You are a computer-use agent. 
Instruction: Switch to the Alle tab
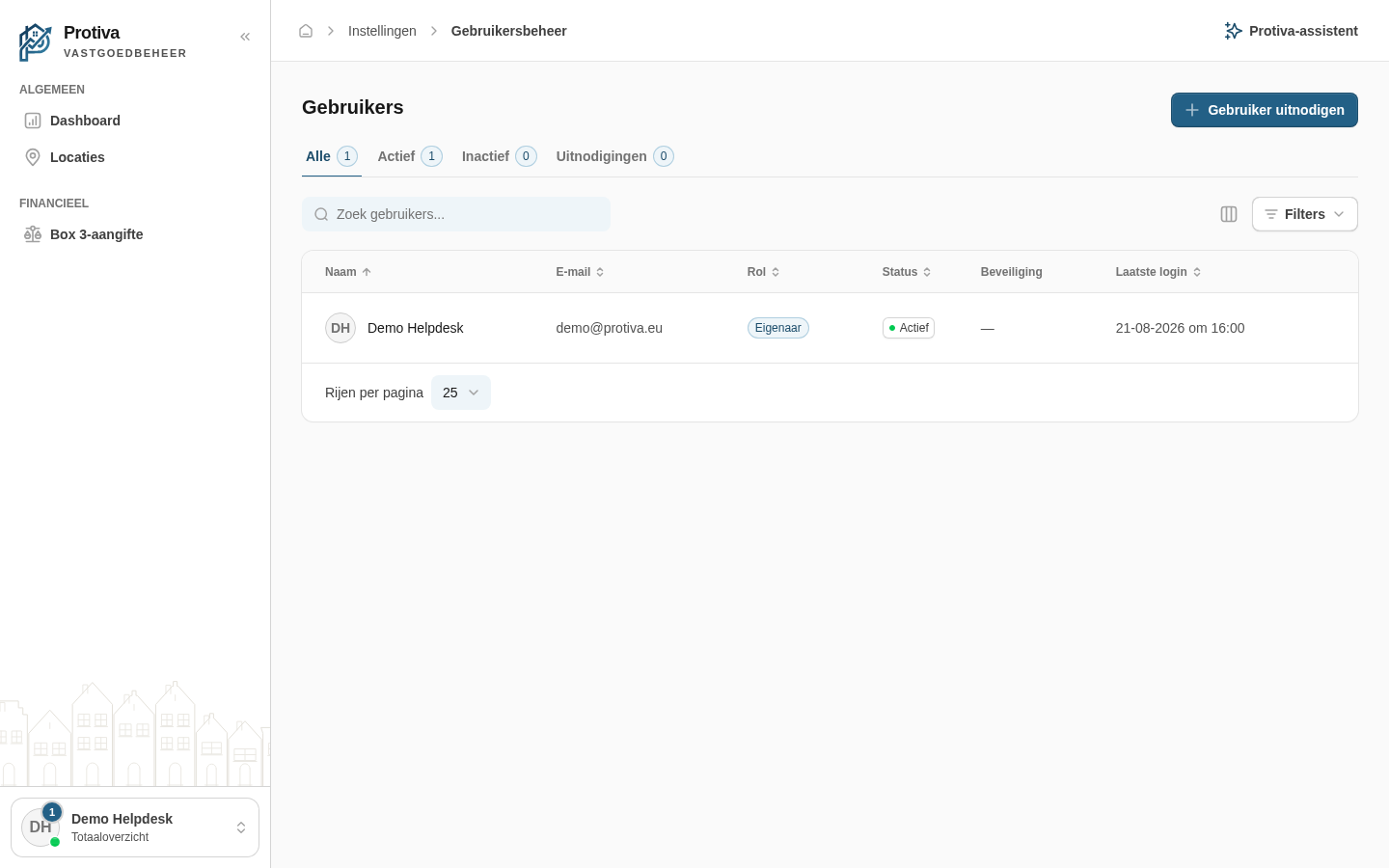pyautogui.click(x=332, y=156)
